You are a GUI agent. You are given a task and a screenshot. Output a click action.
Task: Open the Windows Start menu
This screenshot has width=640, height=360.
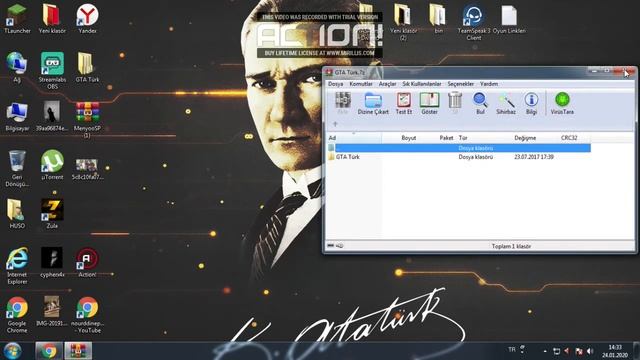(12, 351)
